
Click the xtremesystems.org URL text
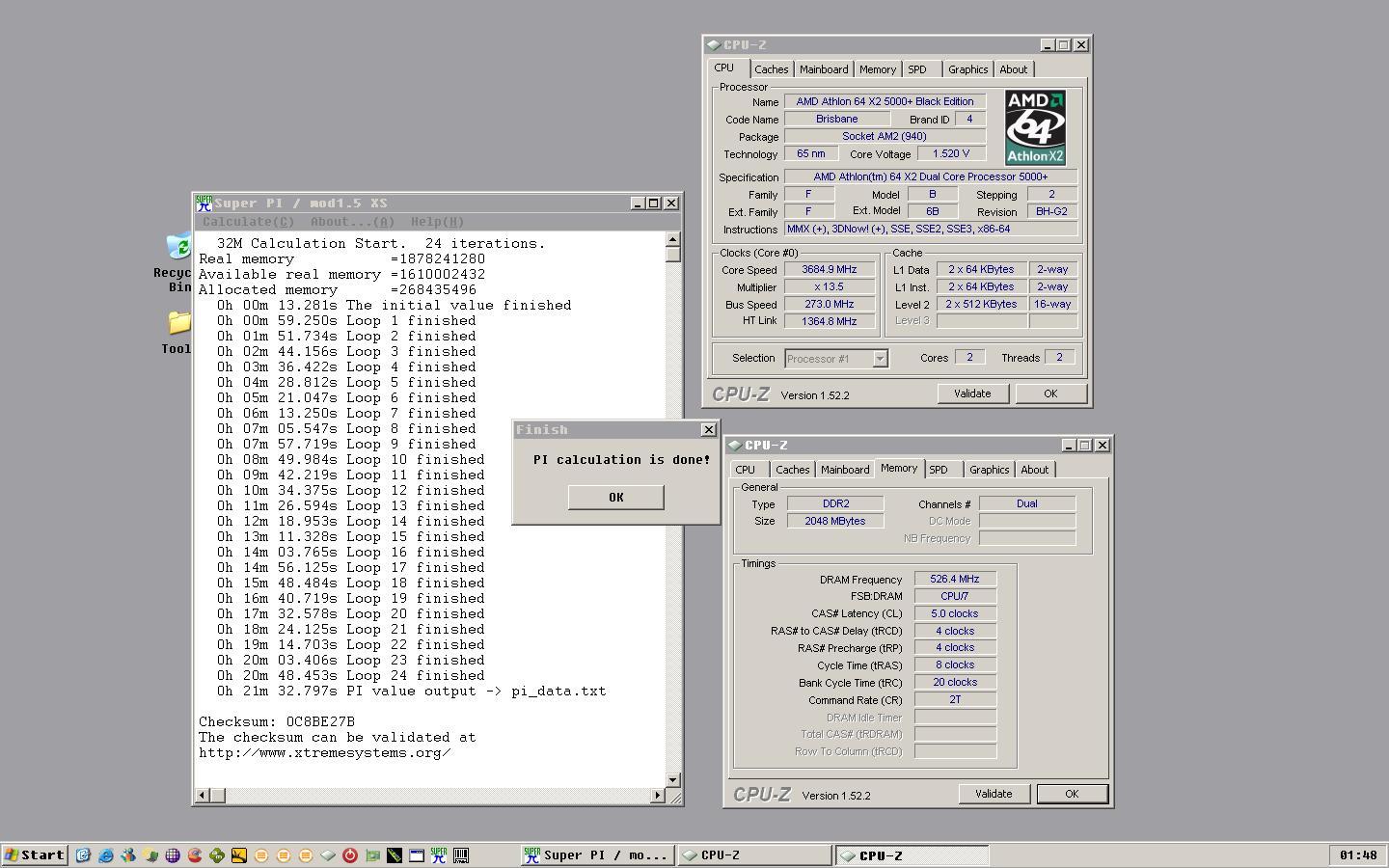click(x=325, y=752)
